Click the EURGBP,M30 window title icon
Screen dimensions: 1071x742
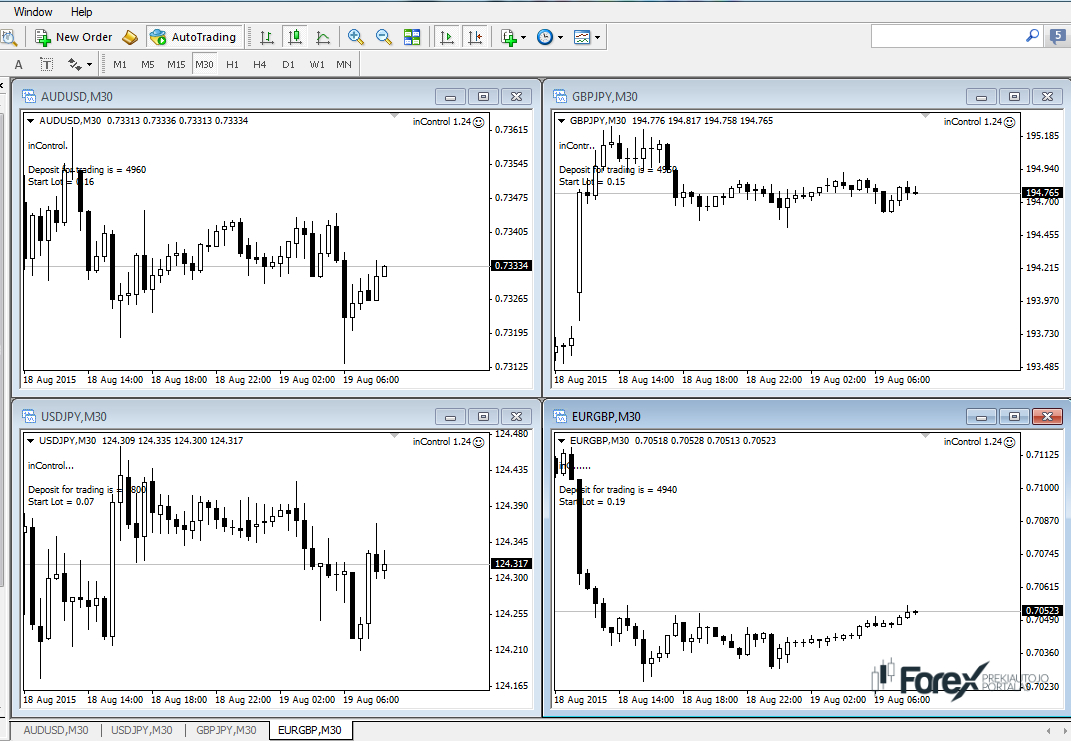[560, 416]
